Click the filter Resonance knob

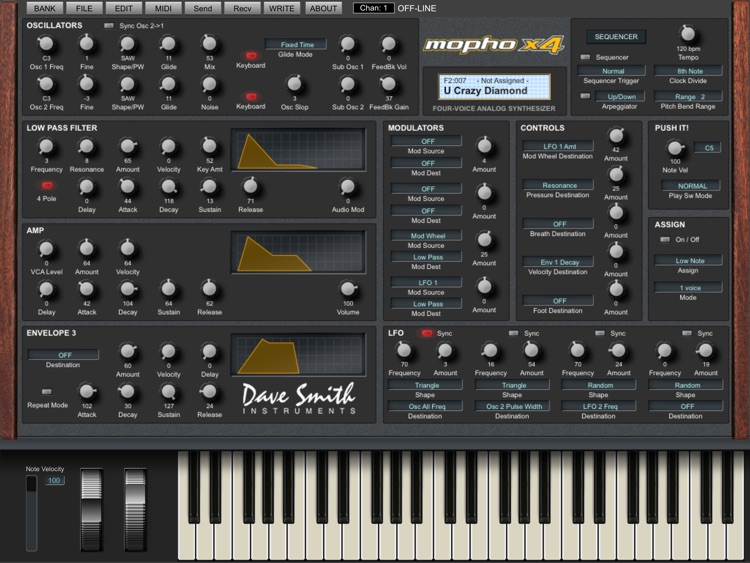click(87, 146)
